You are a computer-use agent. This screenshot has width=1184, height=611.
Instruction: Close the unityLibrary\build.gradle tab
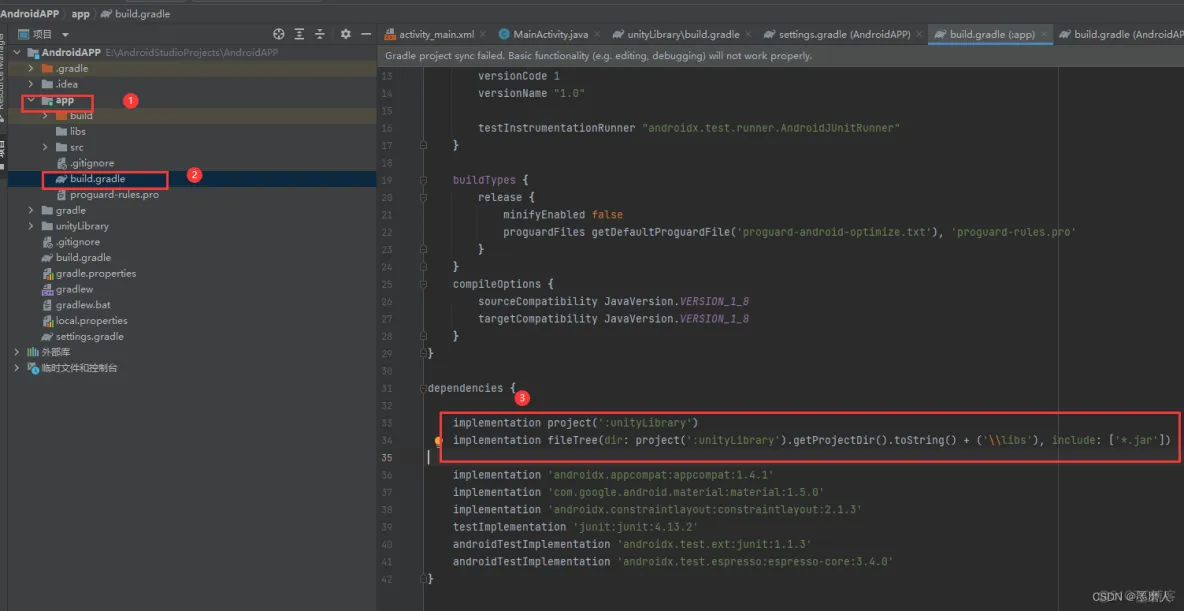748,35
